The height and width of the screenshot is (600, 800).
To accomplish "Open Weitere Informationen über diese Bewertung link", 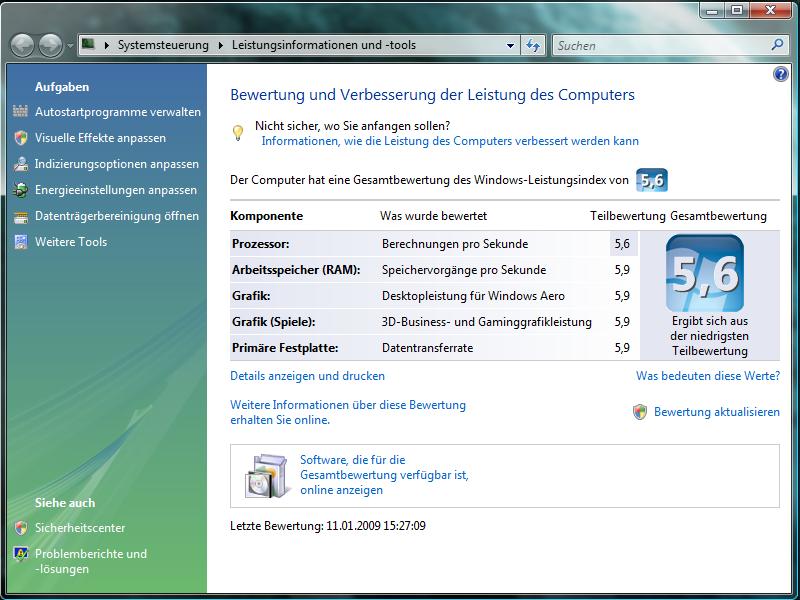I will [348, 412].
